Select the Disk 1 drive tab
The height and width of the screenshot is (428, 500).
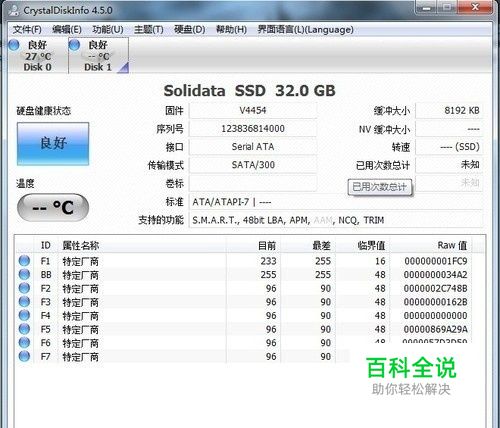click(x=98, y=56)
